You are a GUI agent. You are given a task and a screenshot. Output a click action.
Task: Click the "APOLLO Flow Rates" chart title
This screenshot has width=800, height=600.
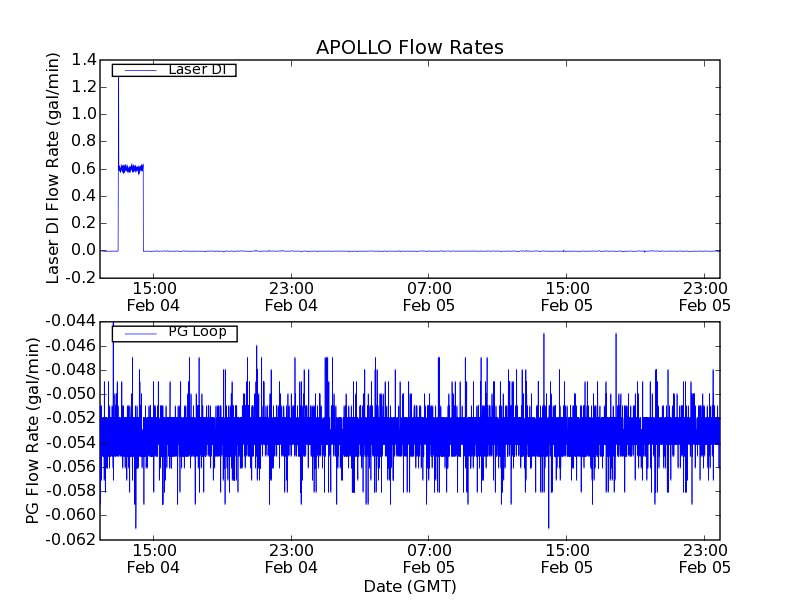point(409,47)
